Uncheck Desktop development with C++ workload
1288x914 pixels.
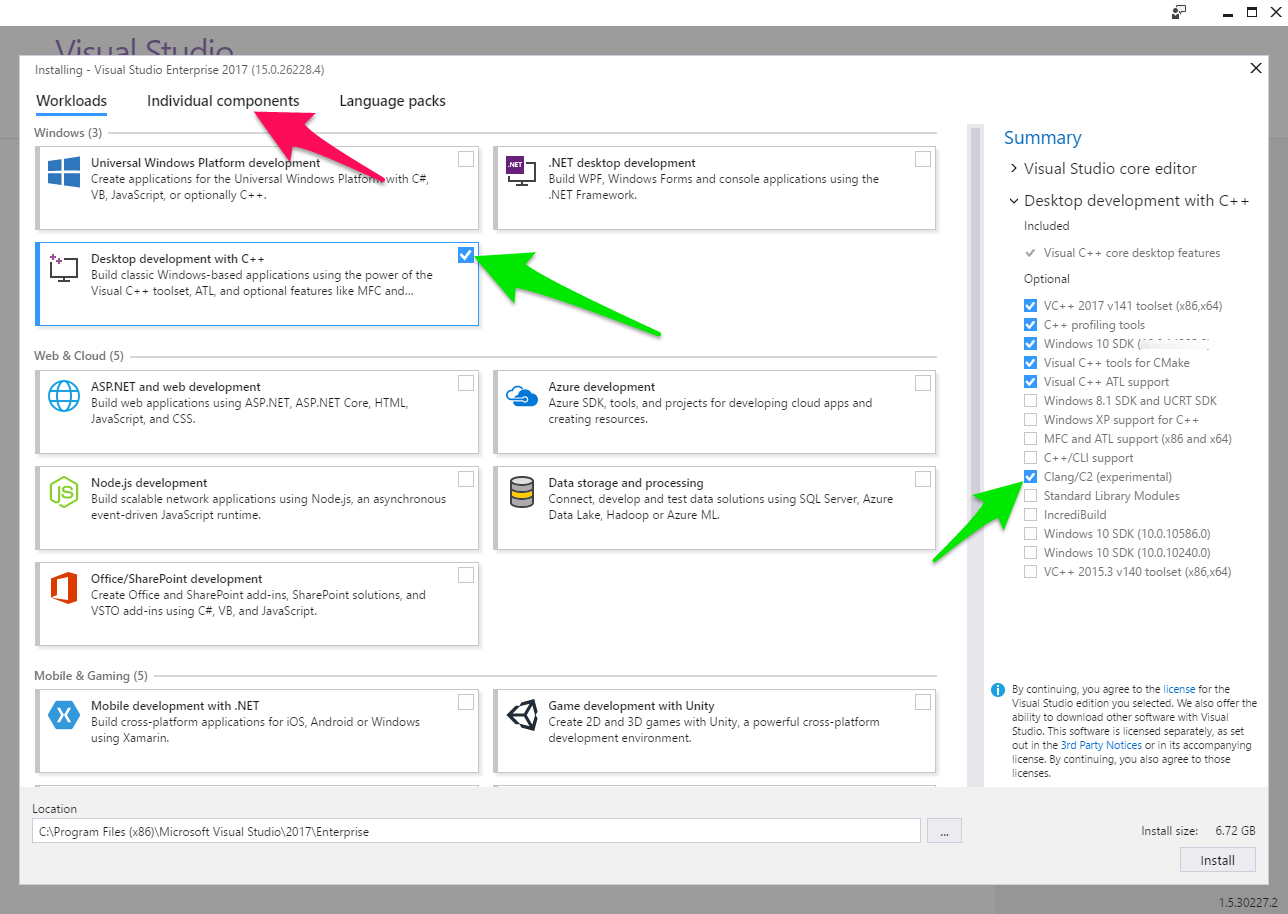[x=466, y=255]
